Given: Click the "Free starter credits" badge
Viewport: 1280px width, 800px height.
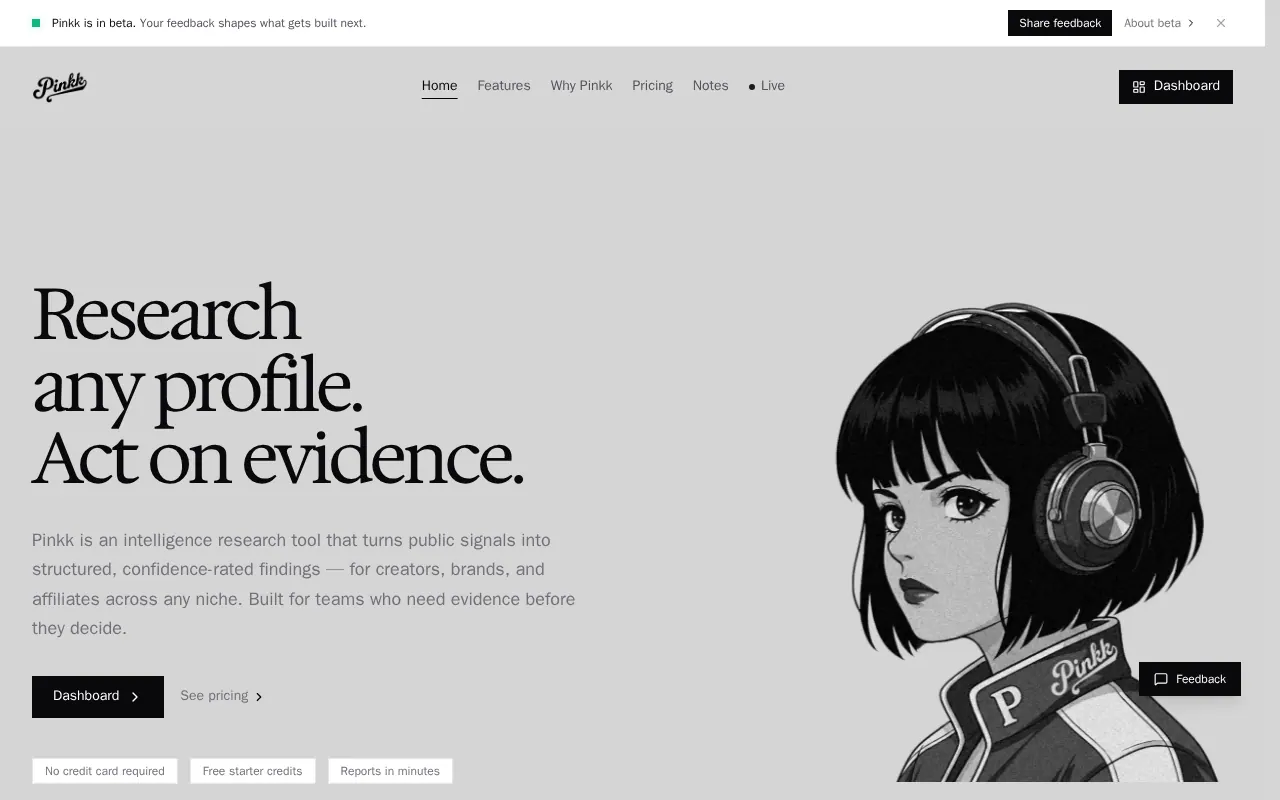Looking at the screenshot, I should point(253,771).
